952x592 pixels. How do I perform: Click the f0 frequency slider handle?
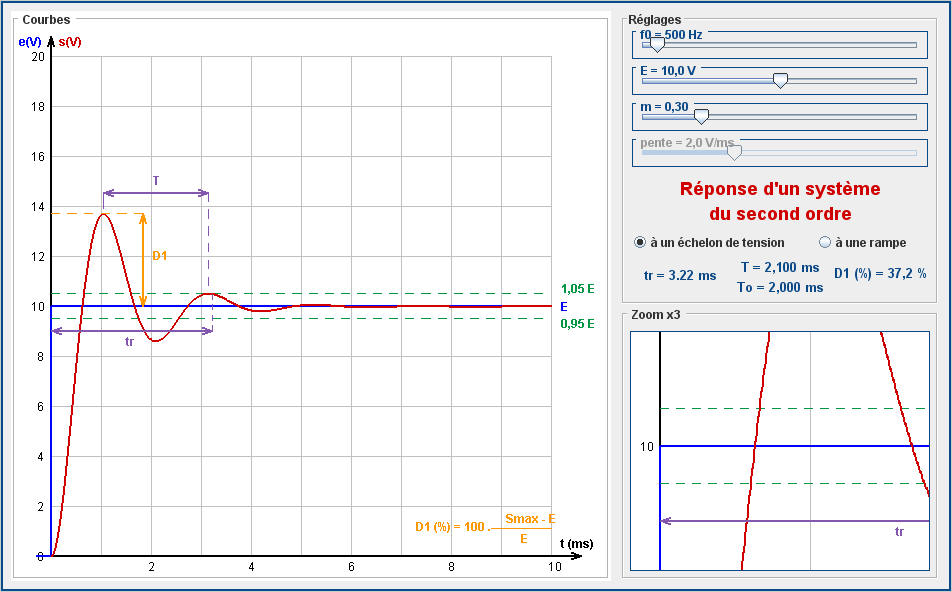pyautogui.click(x=657, y=45)
